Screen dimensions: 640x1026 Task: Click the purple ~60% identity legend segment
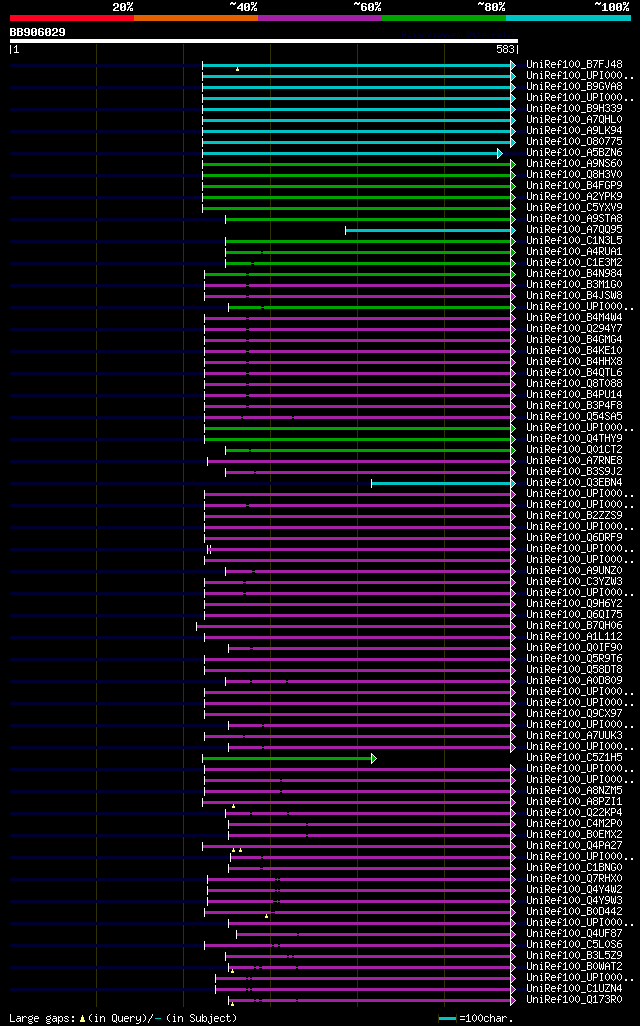coord(320,18)
